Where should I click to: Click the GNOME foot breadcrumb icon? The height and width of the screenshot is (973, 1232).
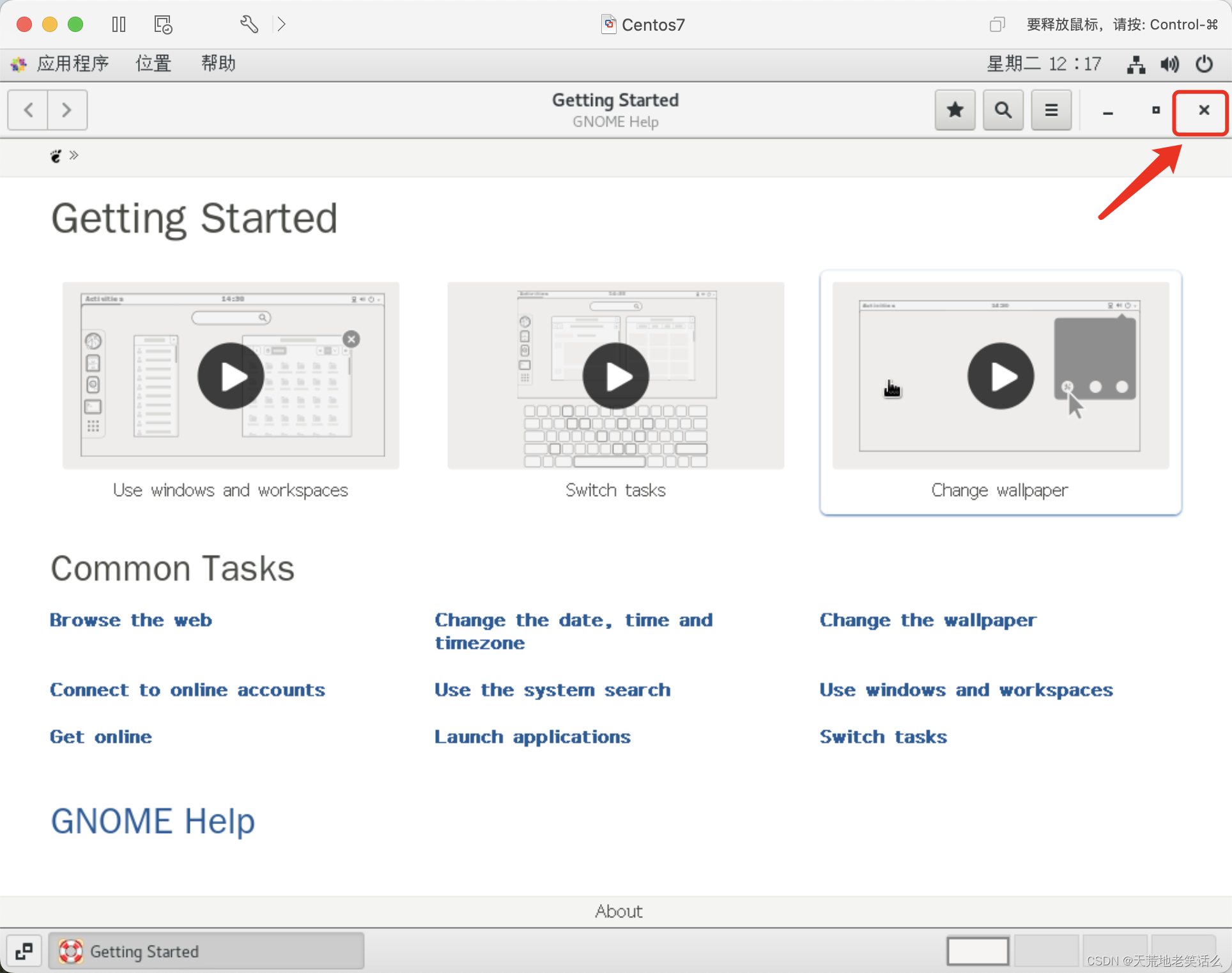56,156
